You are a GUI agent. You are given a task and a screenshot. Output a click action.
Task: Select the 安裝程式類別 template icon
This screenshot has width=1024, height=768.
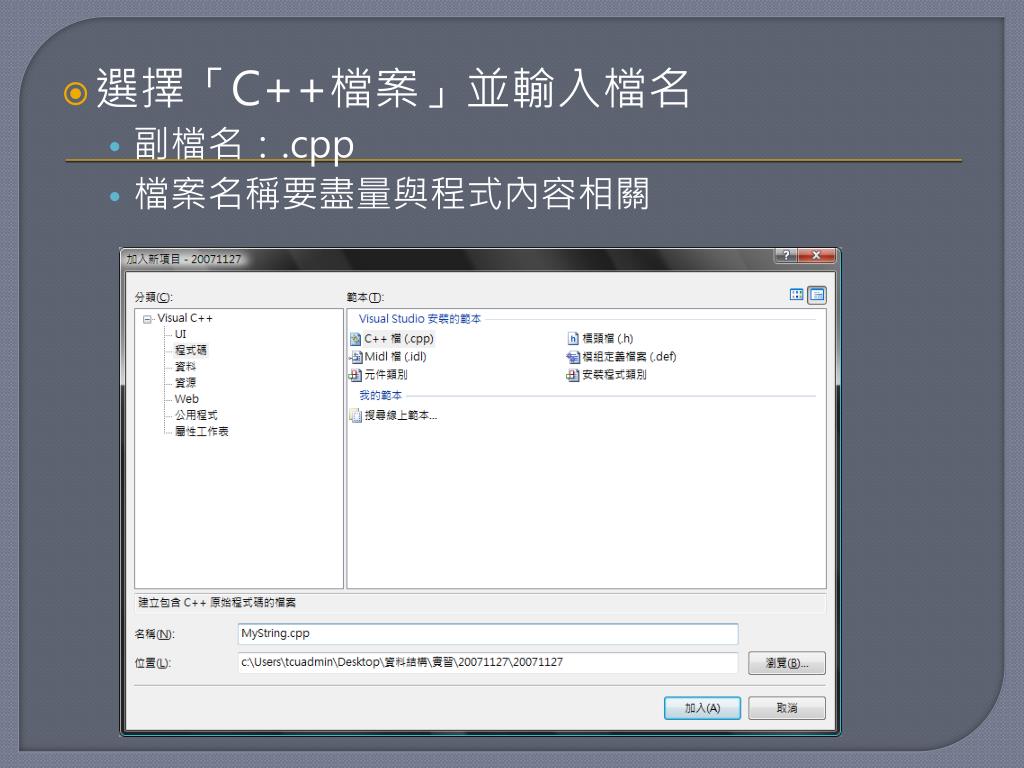click(x=573, y=375)
